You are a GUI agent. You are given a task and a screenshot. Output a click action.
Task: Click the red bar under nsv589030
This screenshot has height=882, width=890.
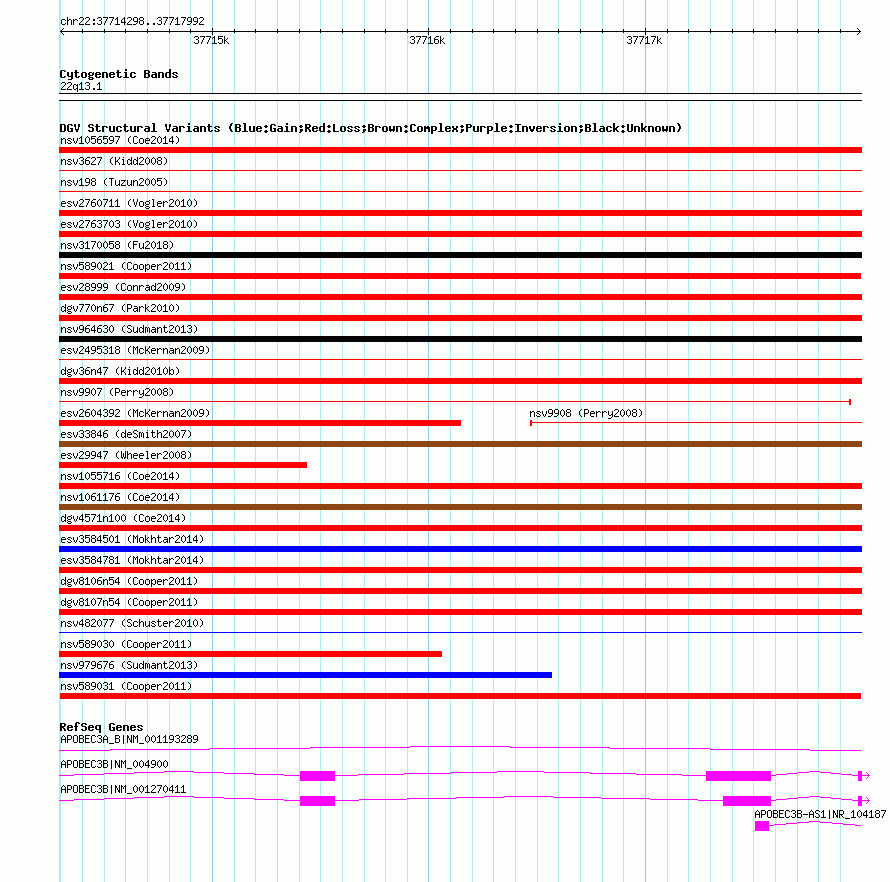click(x=250, y=654)
